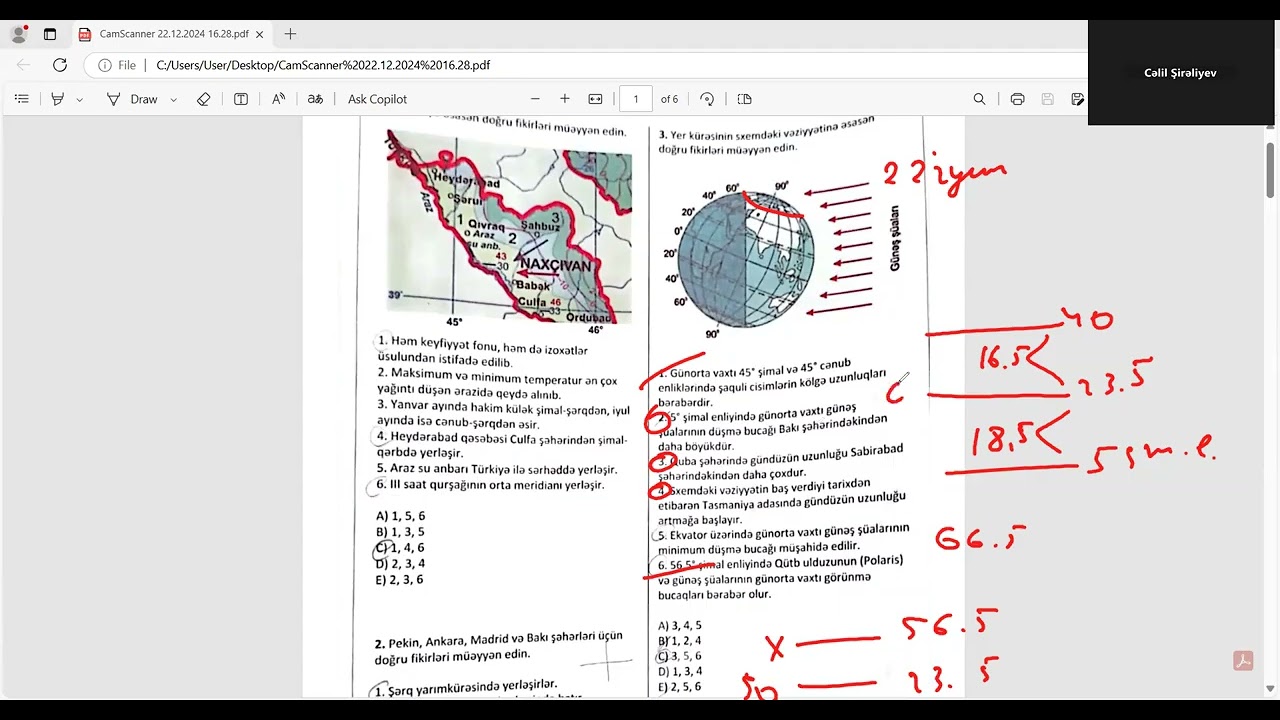This screenshot has height=720, width=1280.
Task: Print the PDF document
Action: (1017, 99)
